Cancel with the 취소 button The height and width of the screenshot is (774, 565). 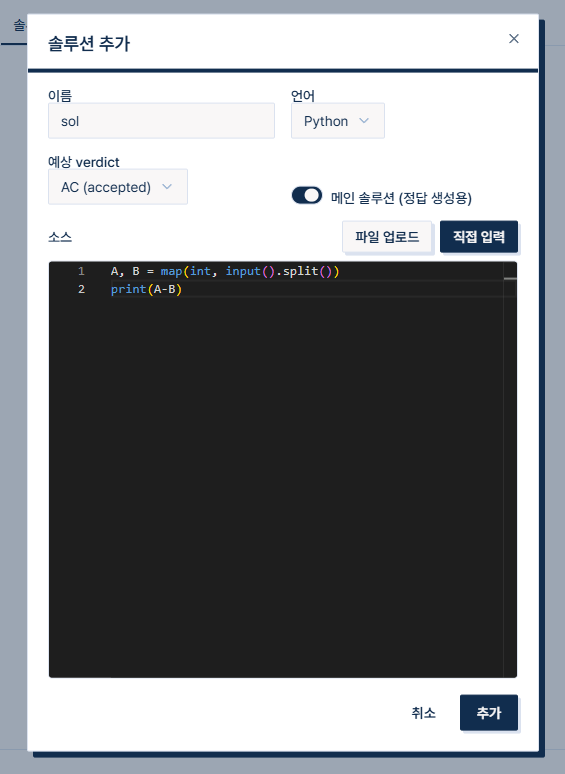(423, 713)
